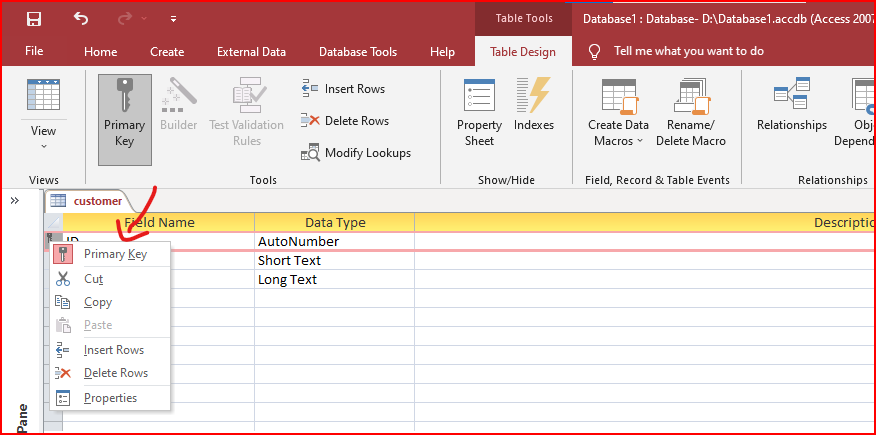Open the File tab
Image resolution: width=876 pixels, height=435 pixels.
(x=34, y=51)
